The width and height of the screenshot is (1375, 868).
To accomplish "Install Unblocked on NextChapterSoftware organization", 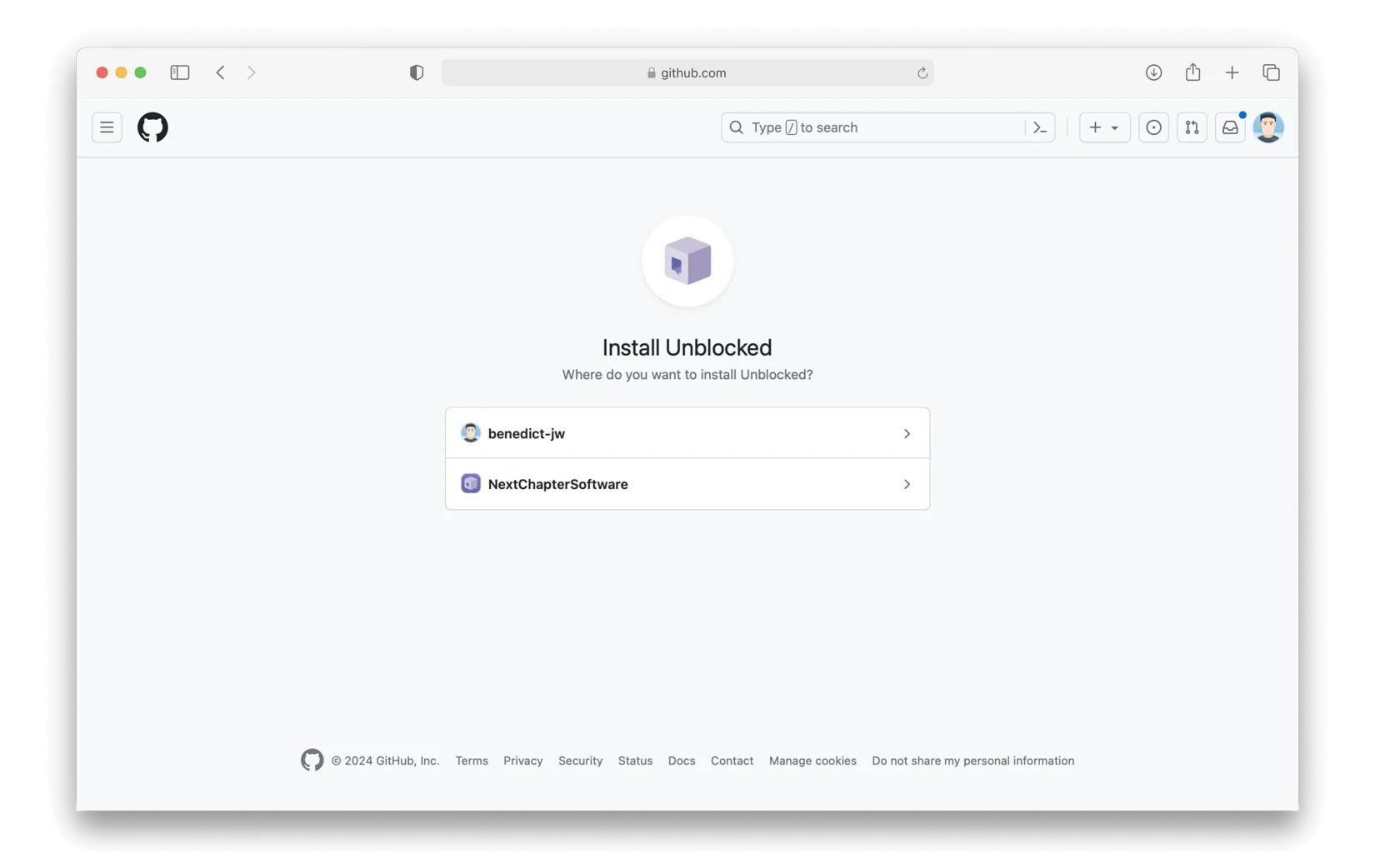I will tap(687, 484).
